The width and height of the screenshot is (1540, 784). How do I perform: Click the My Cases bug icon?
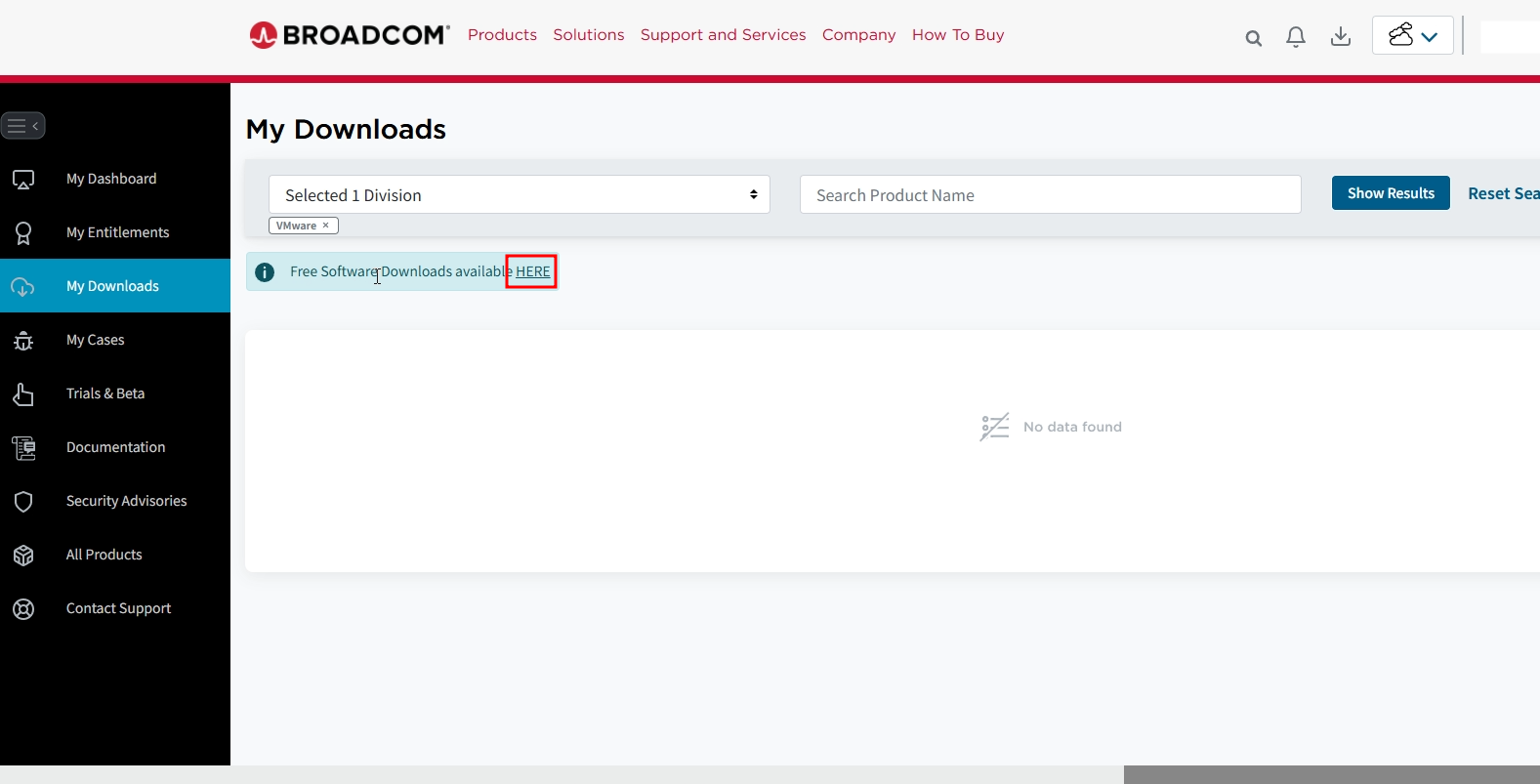[23, 341]
